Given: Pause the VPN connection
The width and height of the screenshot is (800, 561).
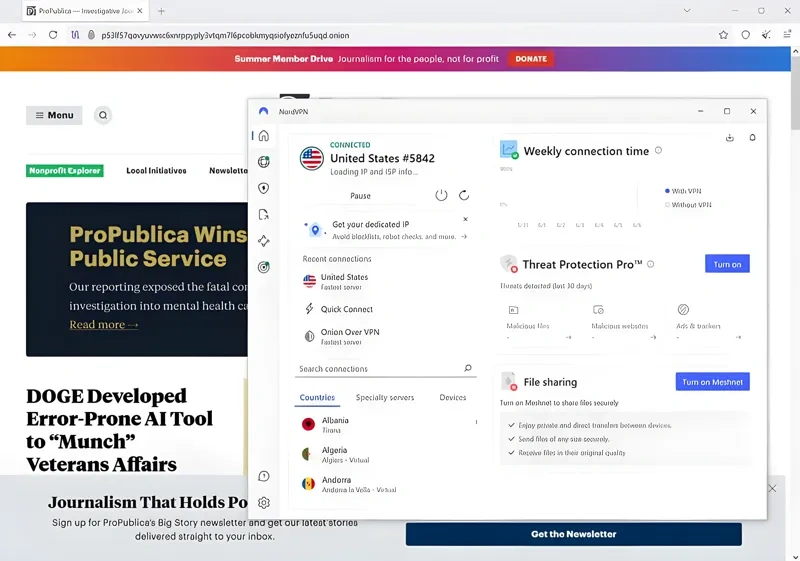Looking at the screenshot, I should pos(360,196).
